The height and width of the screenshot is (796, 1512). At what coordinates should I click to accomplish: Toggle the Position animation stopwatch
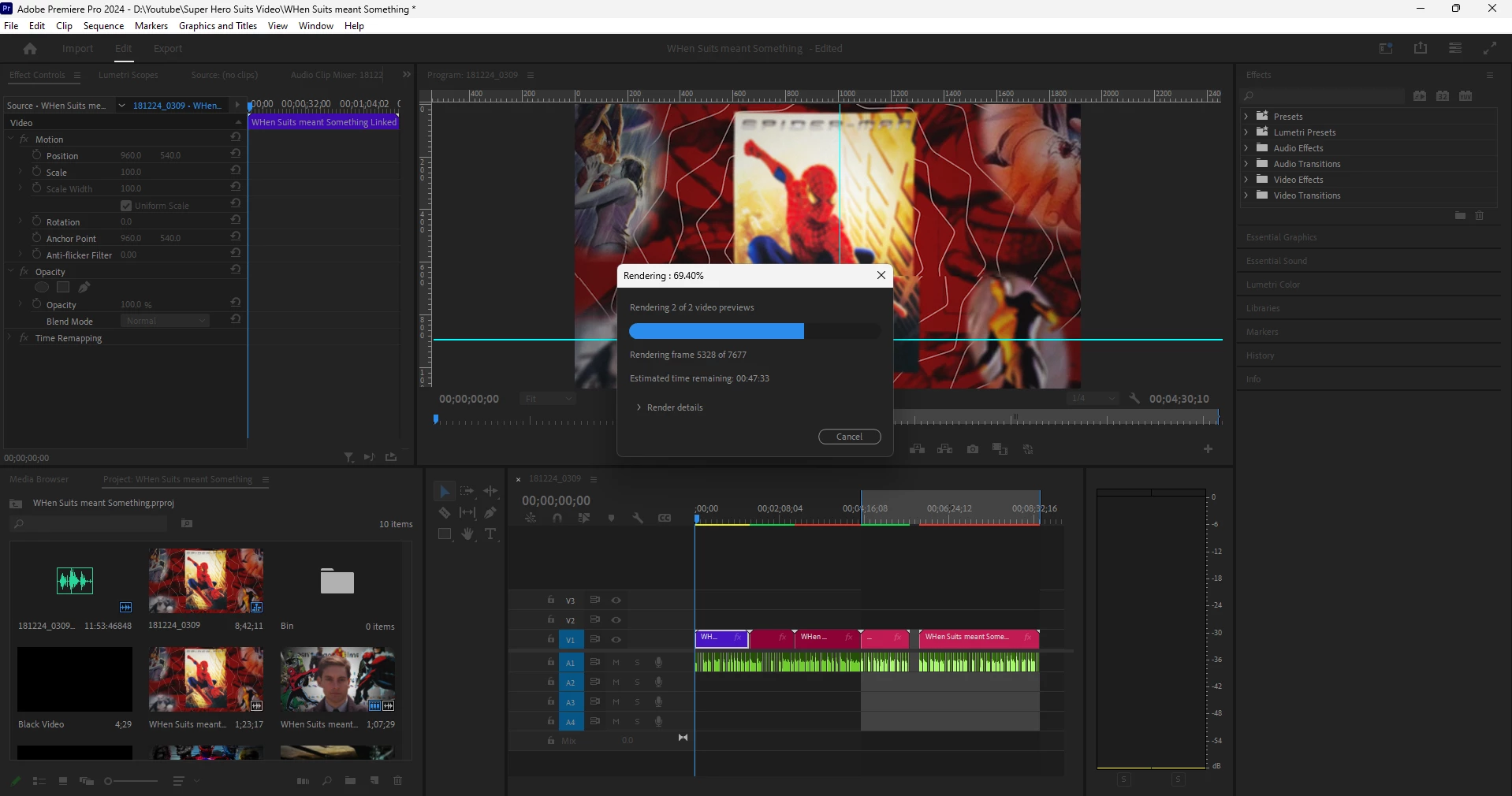36,155
